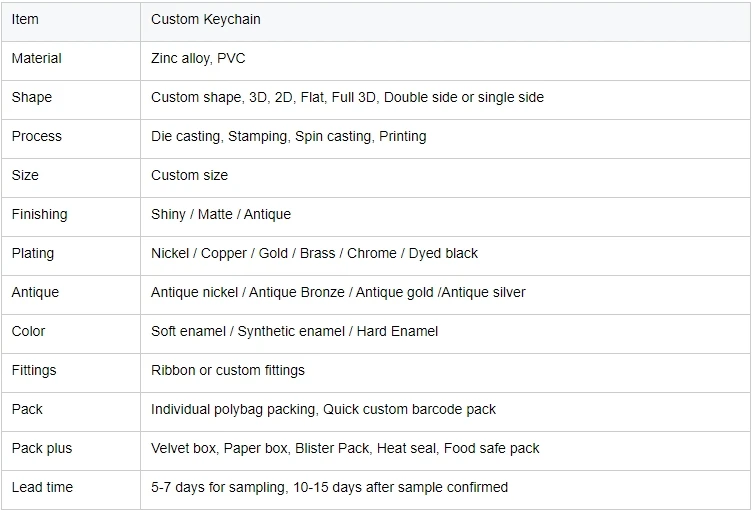Click the 'Soft enamel / Synthetic enamel' cell

coord(294,332)
